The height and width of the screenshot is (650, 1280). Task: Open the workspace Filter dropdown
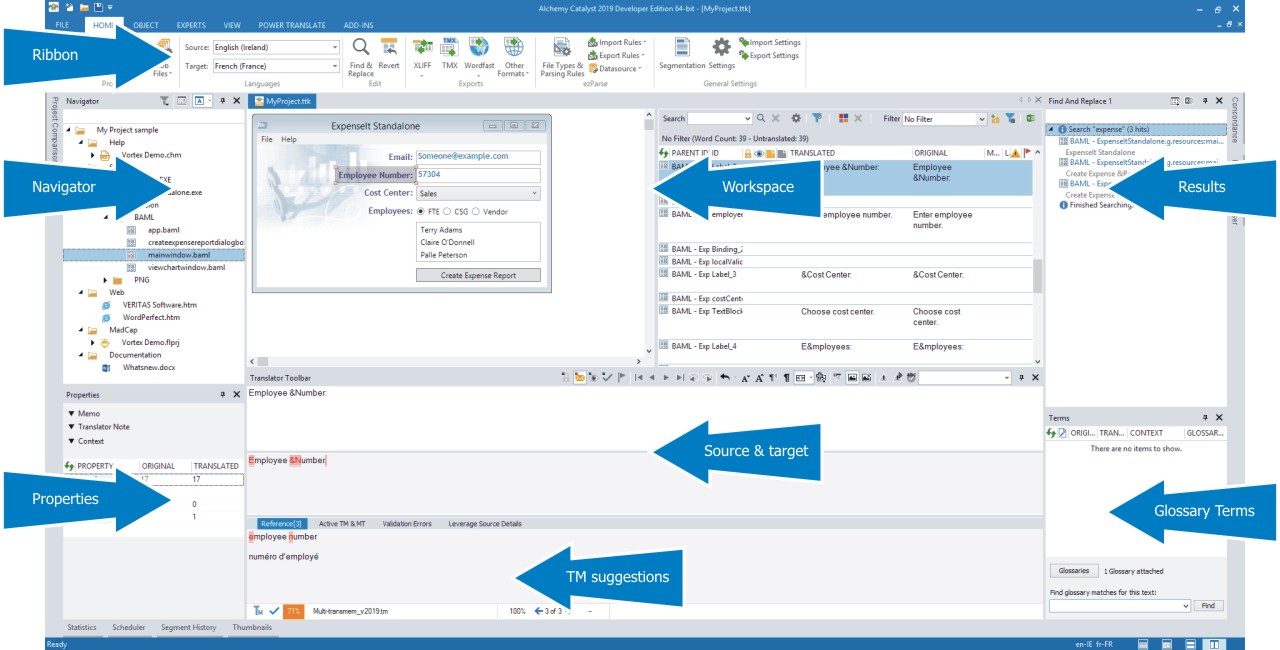[944, 119]
